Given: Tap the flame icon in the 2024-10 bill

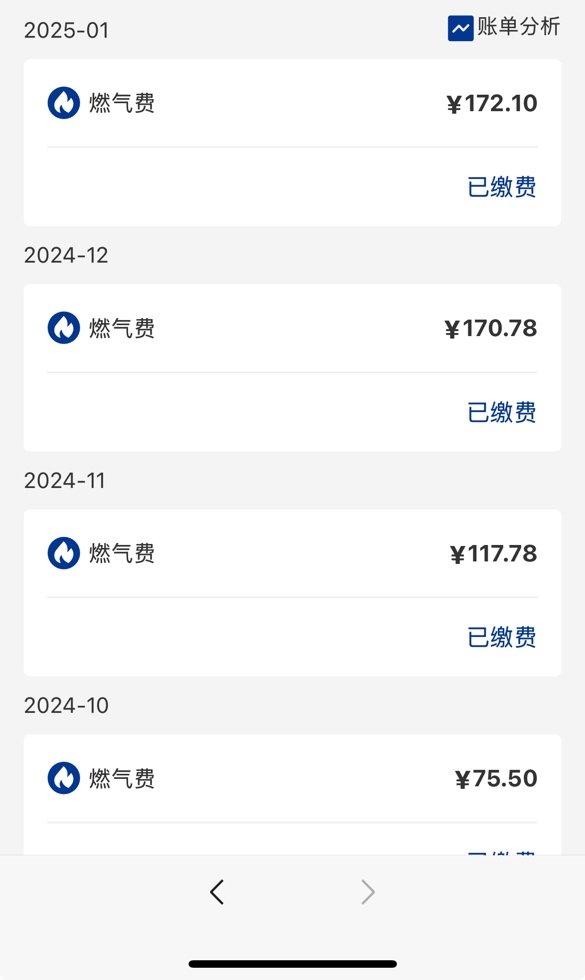Looking at the screenshot, I should tap(64, 778).
